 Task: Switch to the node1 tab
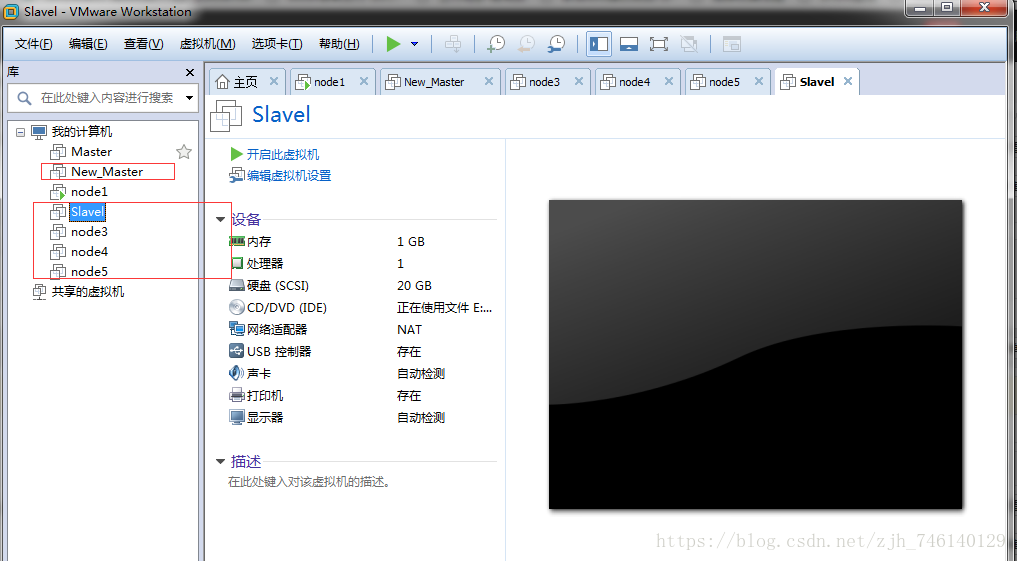329,82
